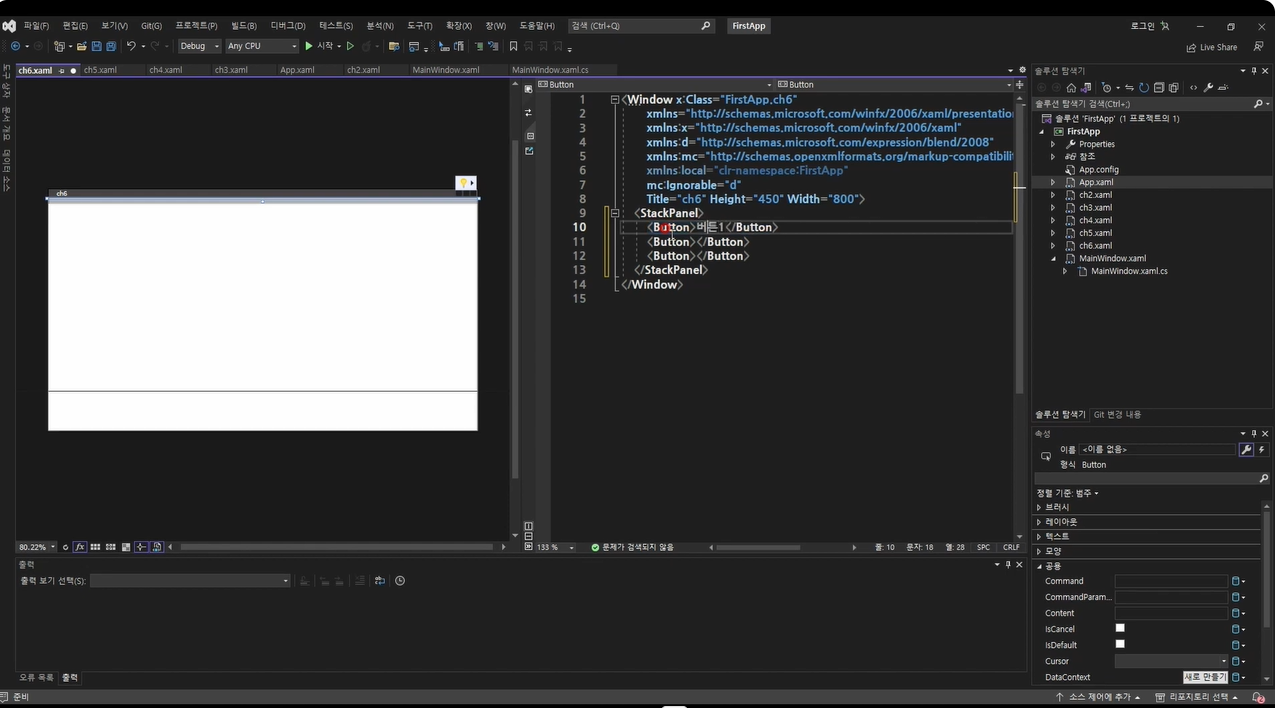Click the Visual Studio logo icon
The height and width of the screenshot is (708, 1279).
tap(9, 26)
